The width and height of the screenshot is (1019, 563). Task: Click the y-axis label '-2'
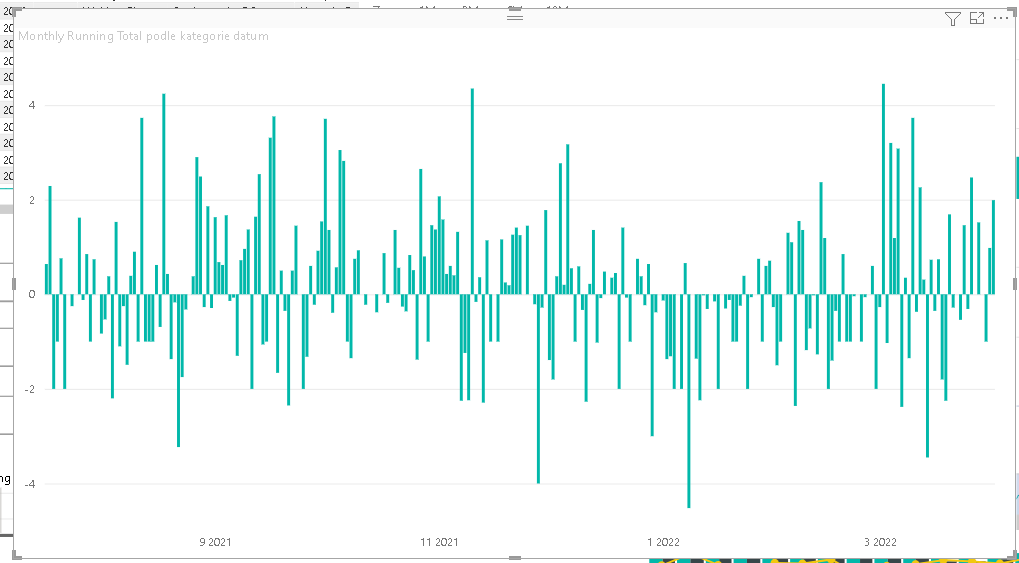30,389
